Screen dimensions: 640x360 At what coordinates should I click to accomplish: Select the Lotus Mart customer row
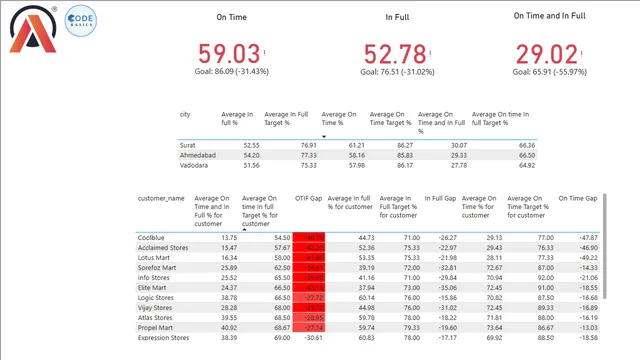click(368, 258)
